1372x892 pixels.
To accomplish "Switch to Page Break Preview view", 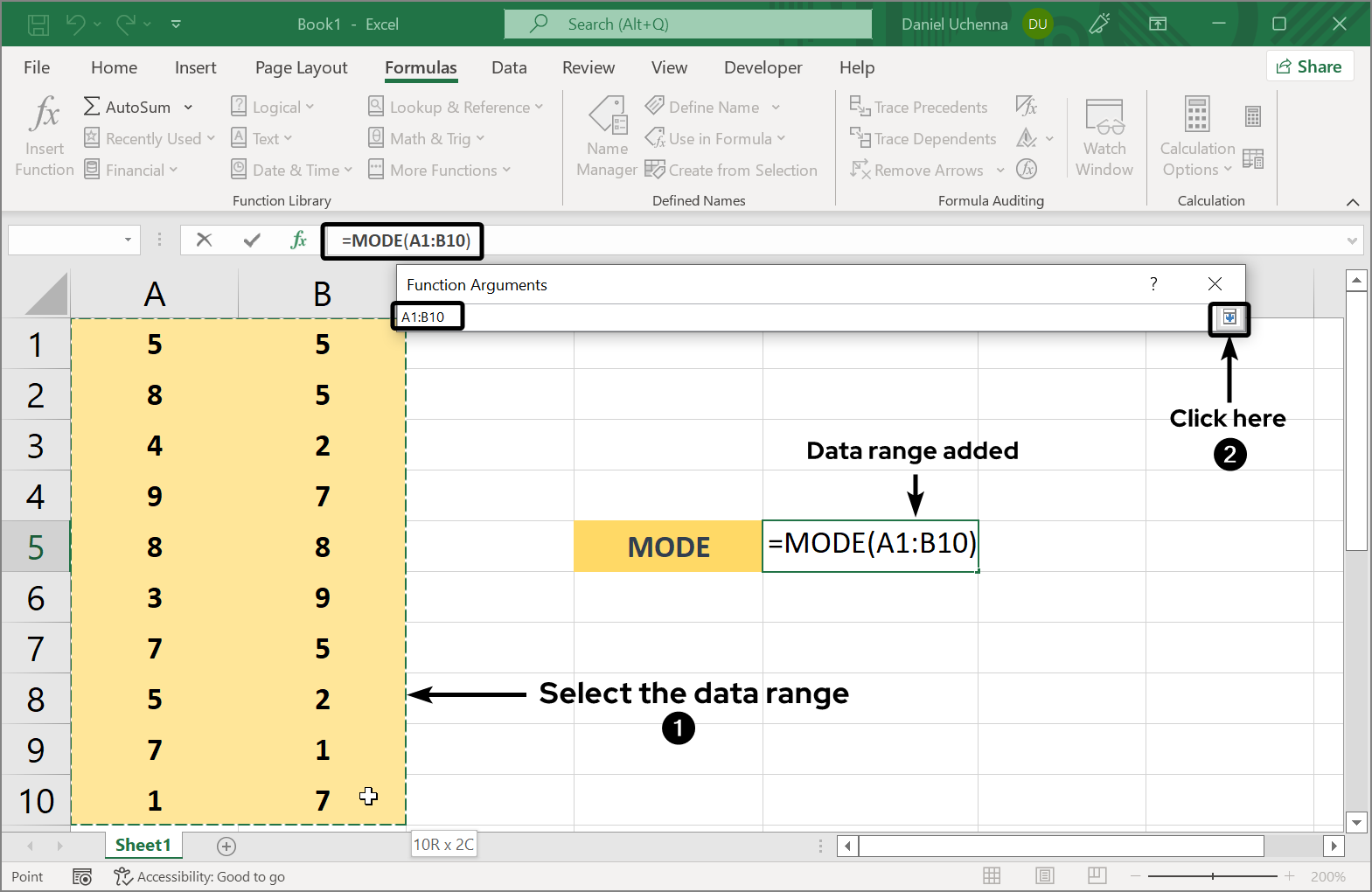I will [x=1097, y=876].
